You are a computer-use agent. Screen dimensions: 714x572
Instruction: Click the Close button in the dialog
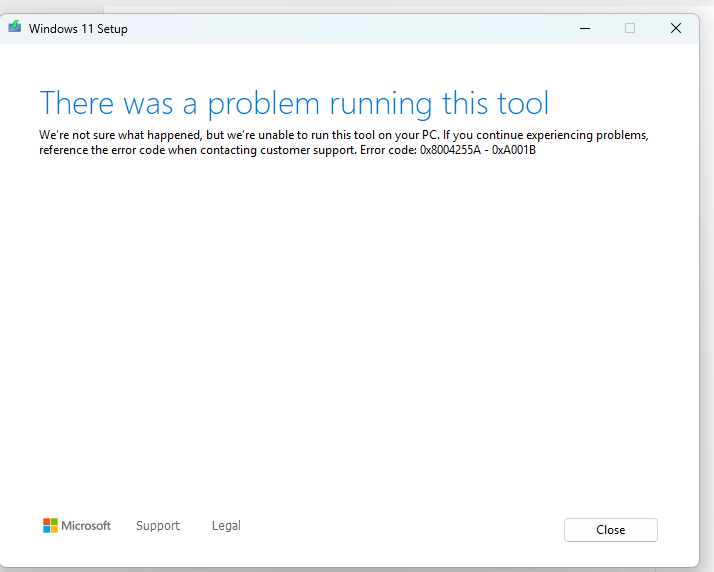coord(611,530)
